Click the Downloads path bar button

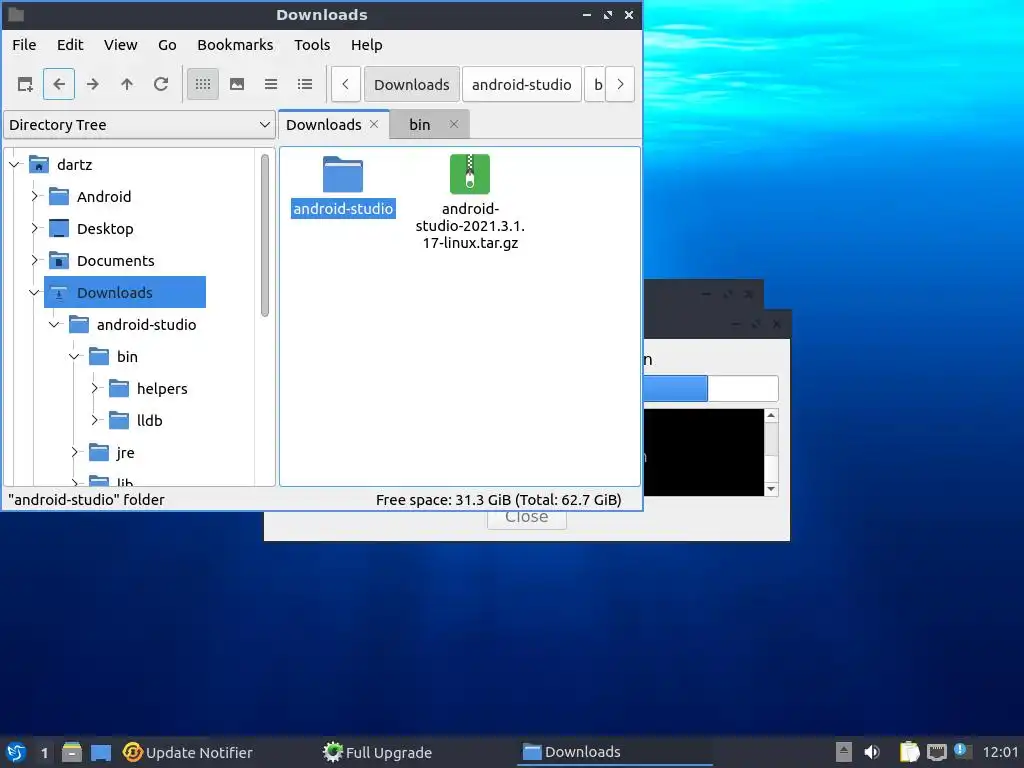coord(411,84)
